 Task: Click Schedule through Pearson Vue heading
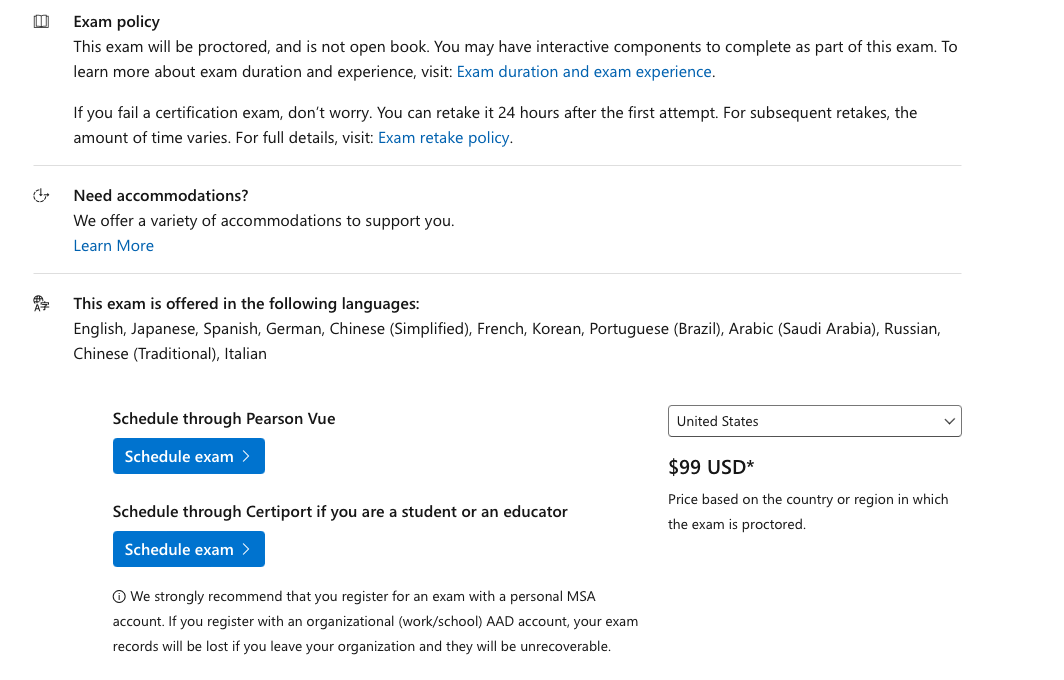tap(224, 419)
